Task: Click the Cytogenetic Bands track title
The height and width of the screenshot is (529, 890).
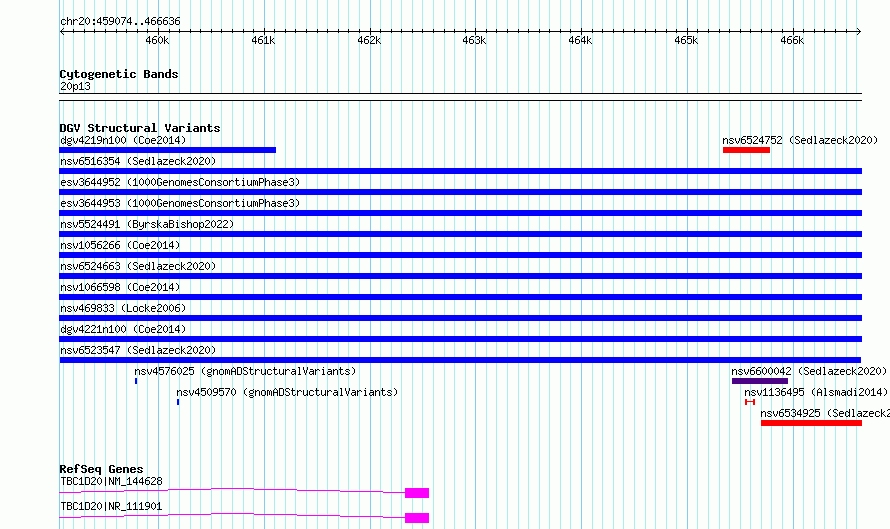Action: tap(119, 74)
